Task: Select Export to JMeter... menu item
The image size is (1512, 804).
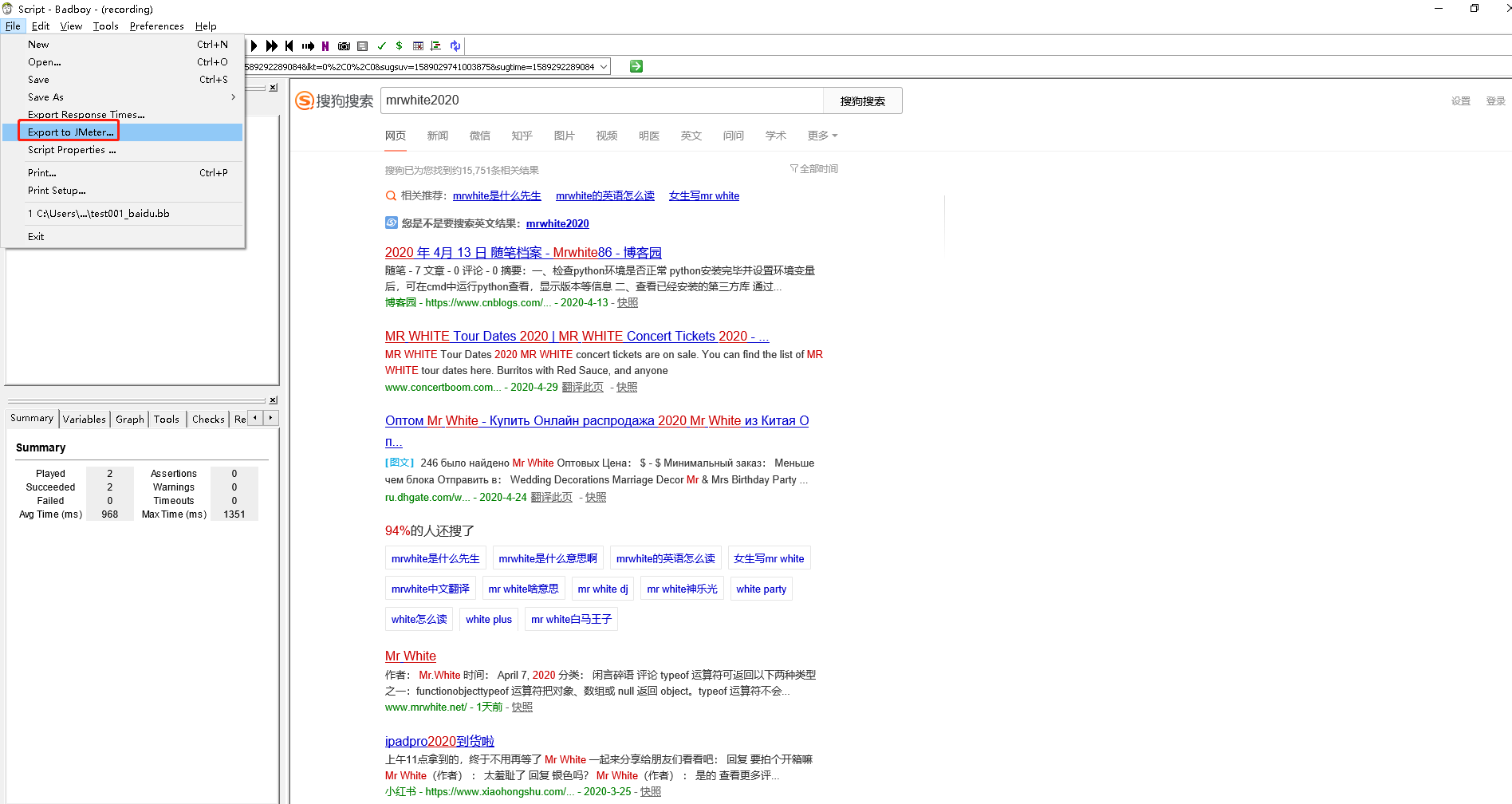Action: tap(123, 132)
